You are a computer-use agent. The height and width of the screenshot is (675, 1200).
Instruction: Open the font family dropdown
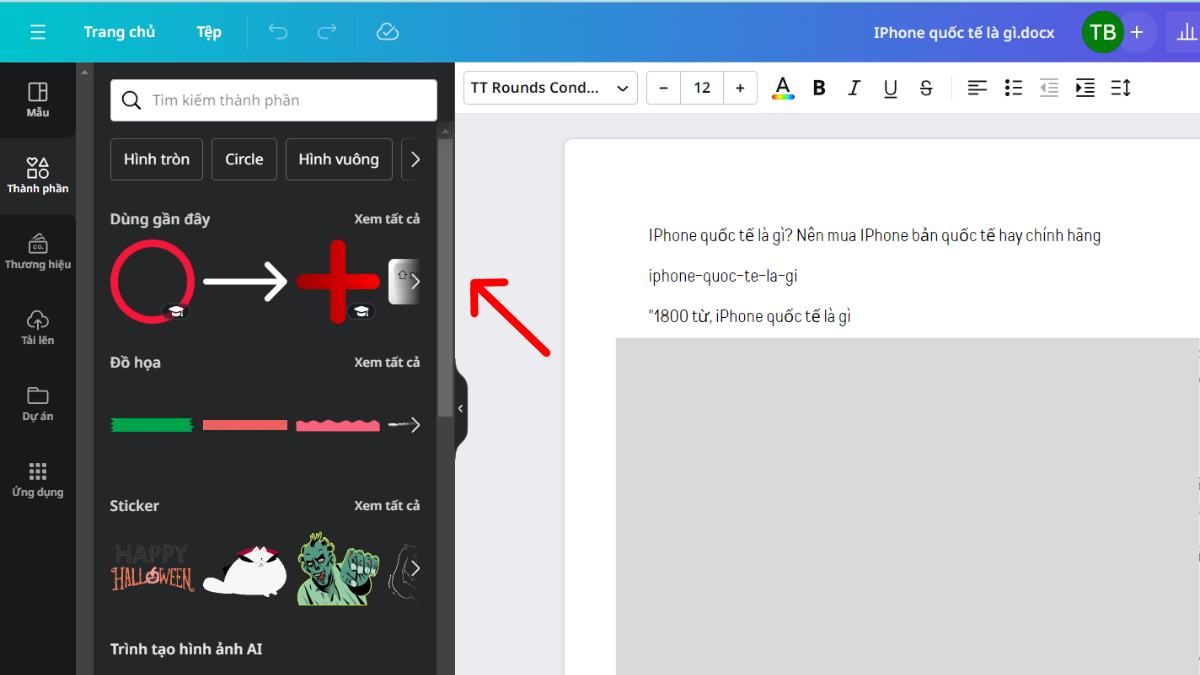pos(550,88)
